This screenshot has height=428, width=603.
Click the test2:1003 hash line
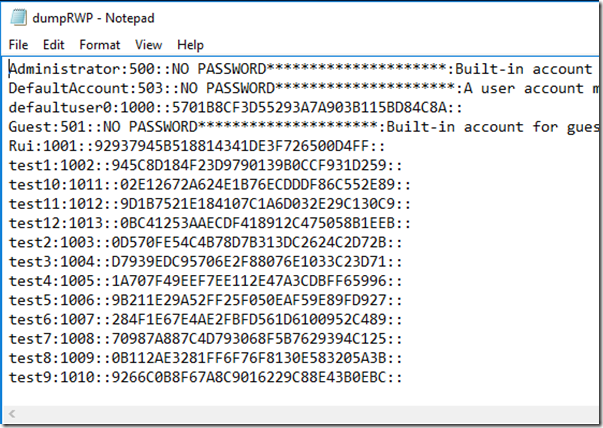(x=205, y=242)
